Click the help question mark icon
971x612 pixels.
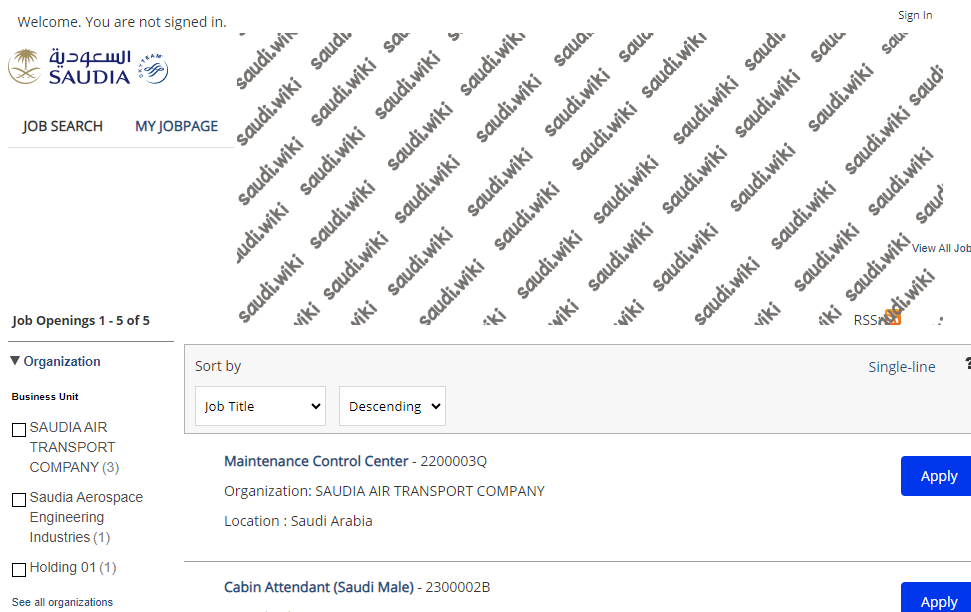(x=968, y=364)
